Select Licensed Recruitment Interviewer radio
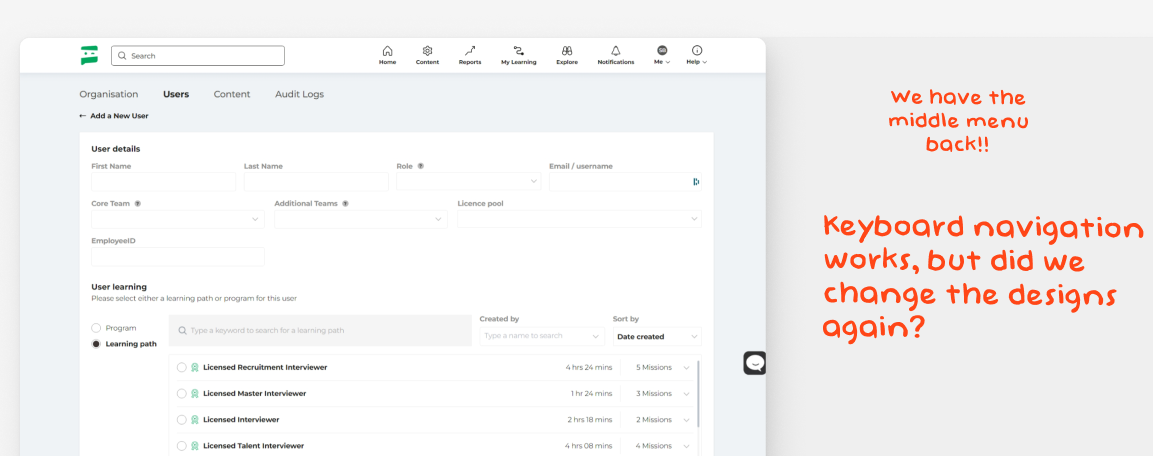 pyautogui.click(x=182, y=367)
